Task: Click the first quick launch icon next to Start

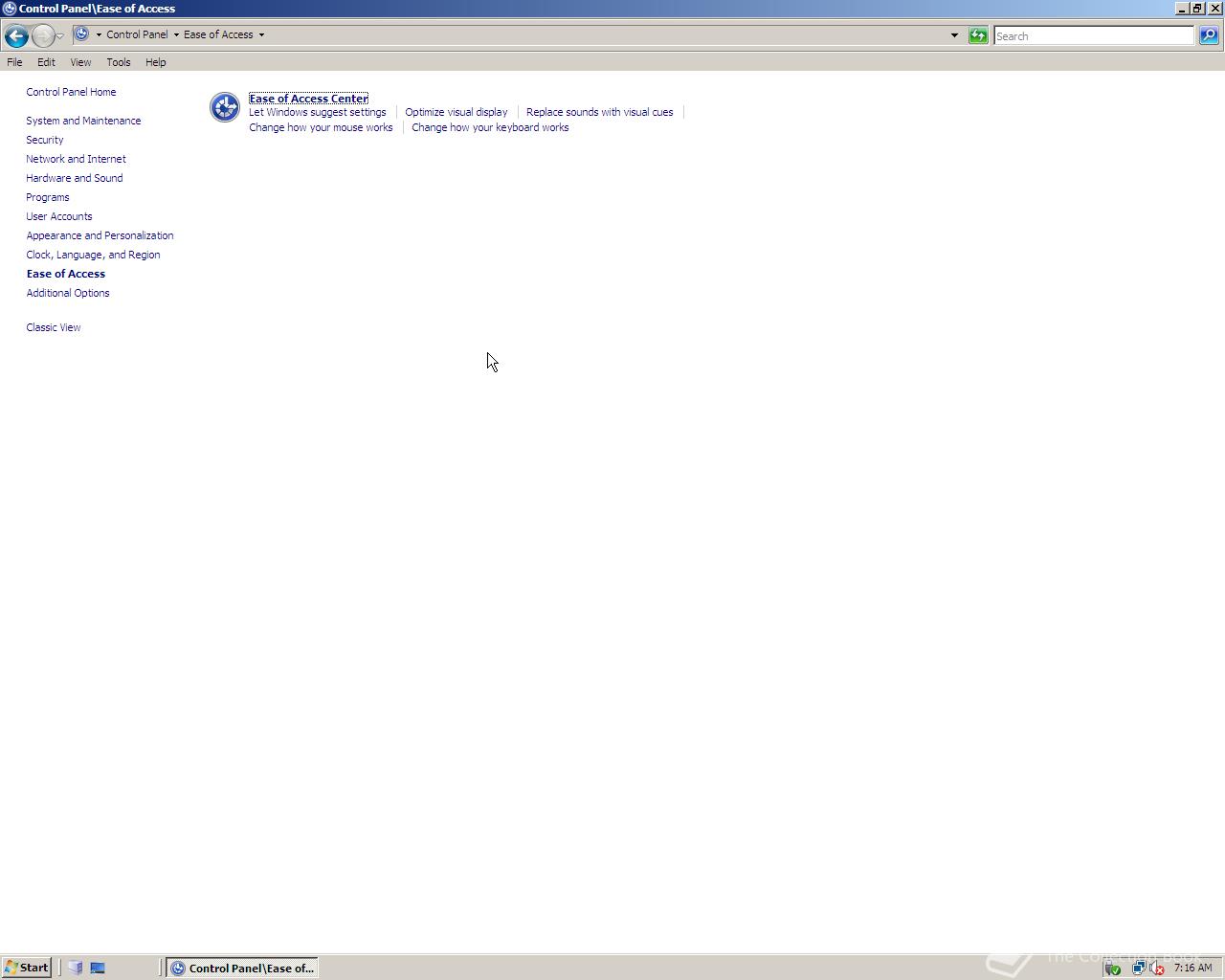Action: tap(76, 968)
